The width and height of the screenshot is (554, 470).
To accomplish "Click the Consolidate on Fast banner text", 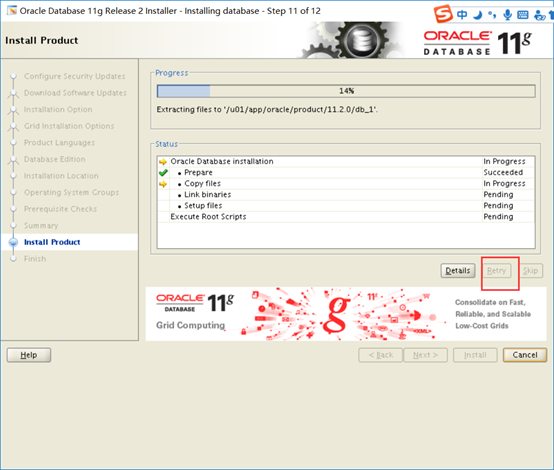I will (493, 314).
